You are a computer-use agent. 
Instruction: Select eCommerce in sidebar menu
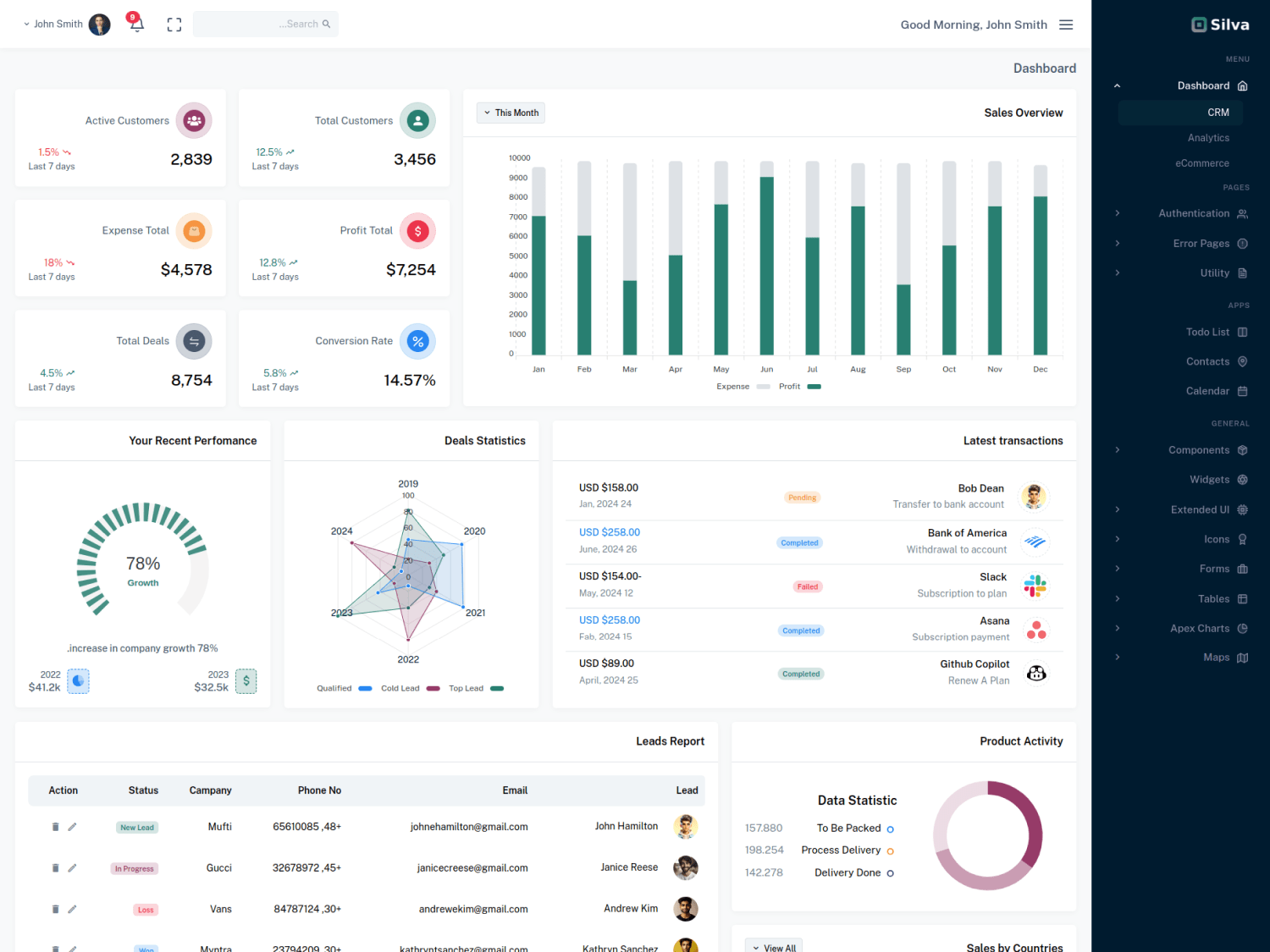point(1201,163)
